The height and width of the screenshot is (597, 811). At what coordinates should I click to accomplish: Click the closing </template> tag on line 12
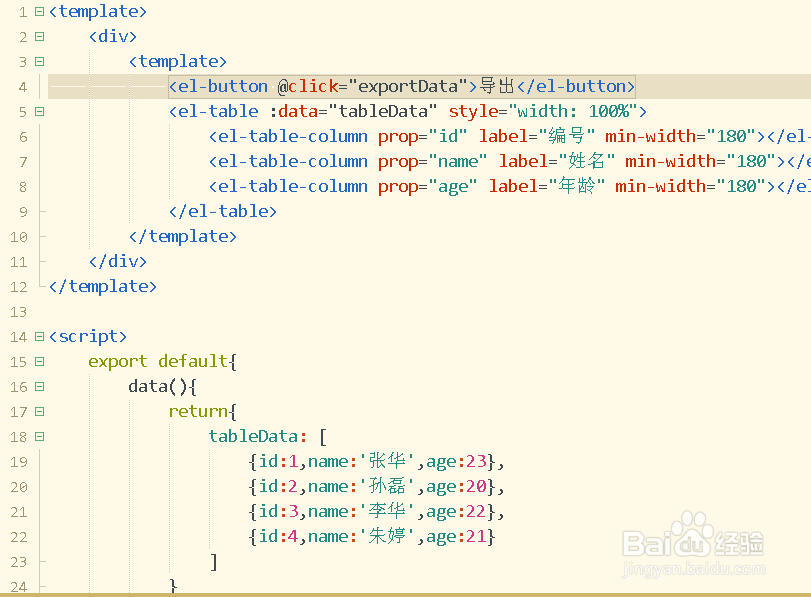pyautogui.click(x=102, y=286)
